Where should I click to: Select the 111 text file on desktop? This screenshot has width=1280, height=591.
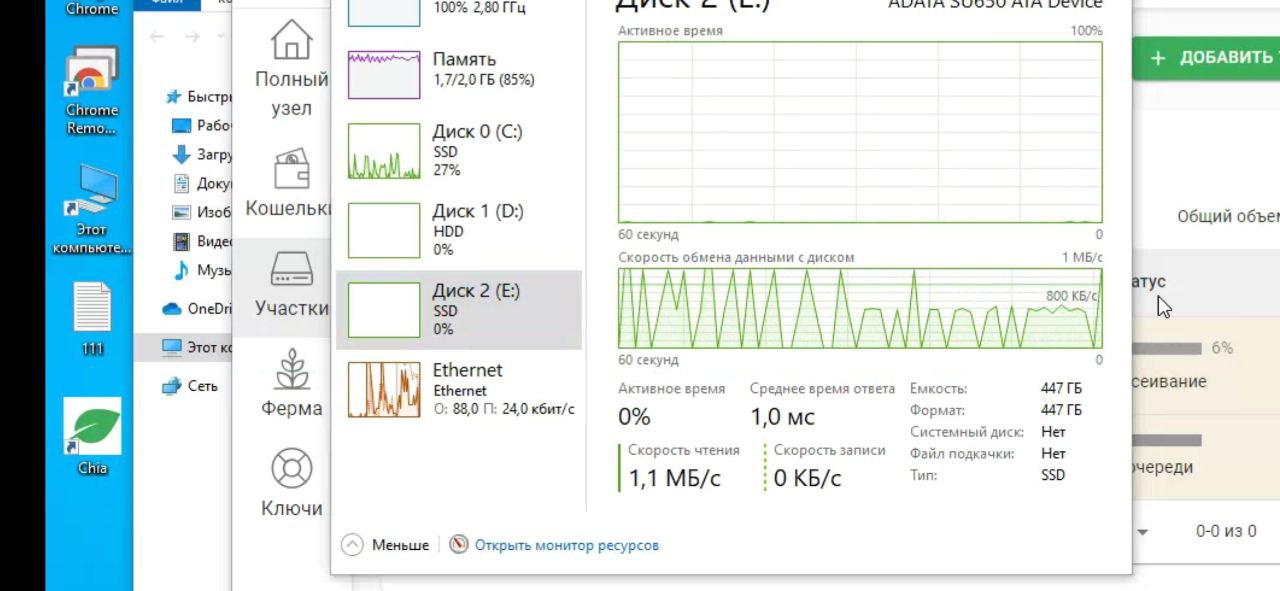coord(92,307)
